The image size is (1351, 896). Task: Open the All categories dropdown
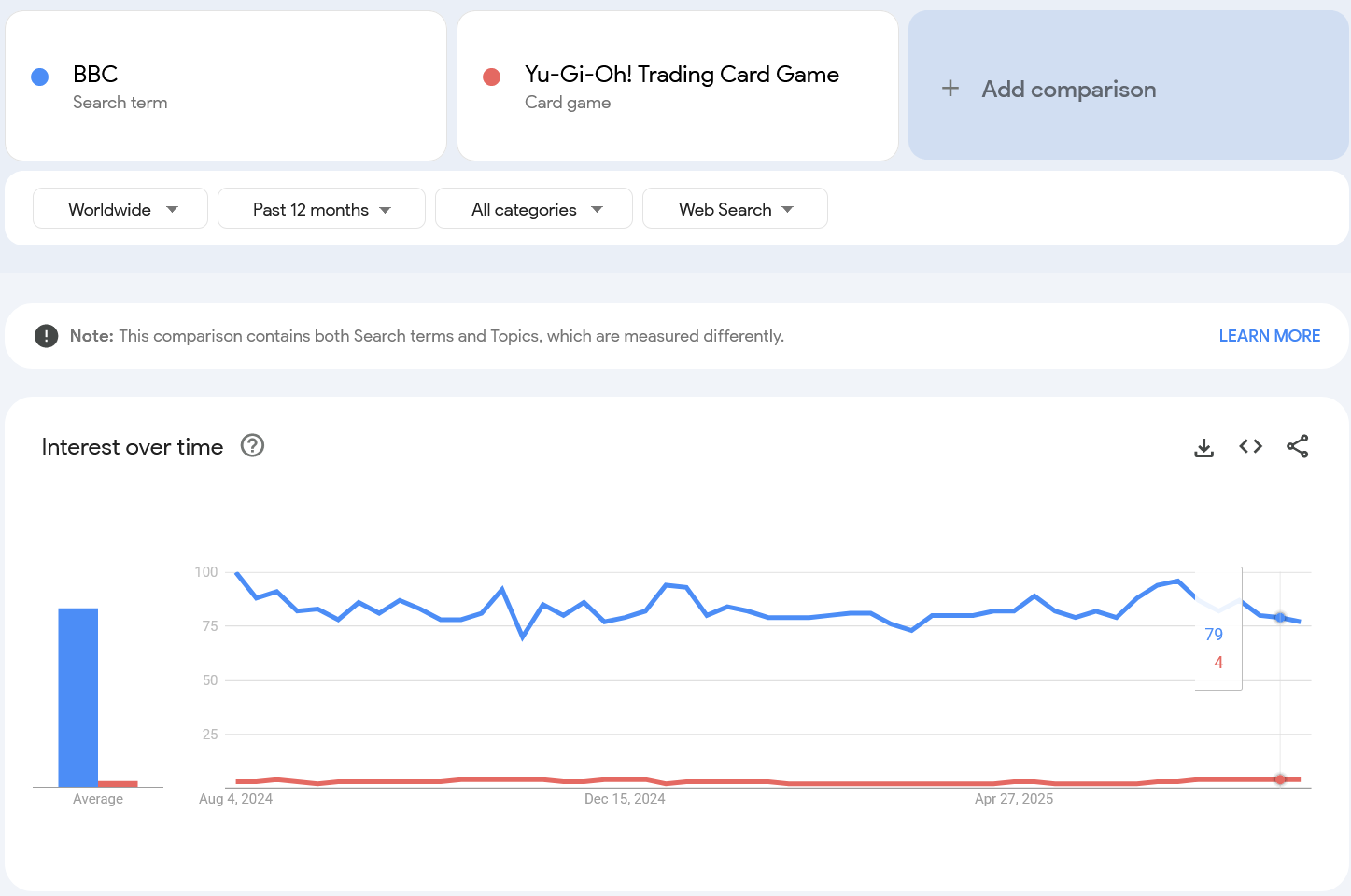pos(534,209)
